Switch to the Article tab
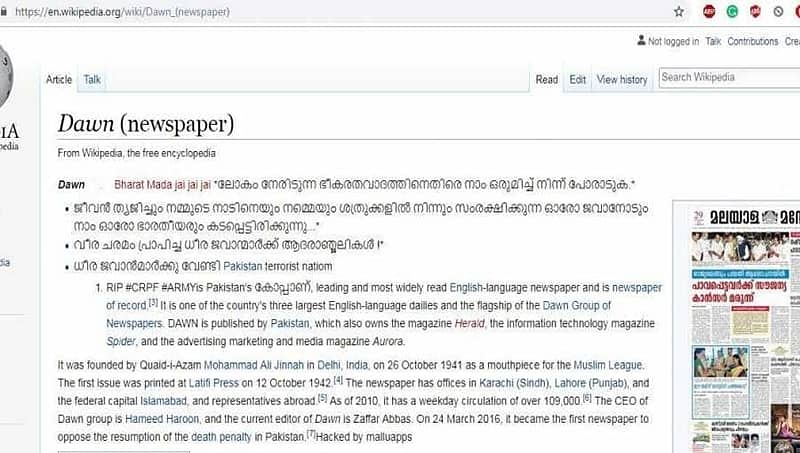 pyautogui.click(x=59, y=80)
